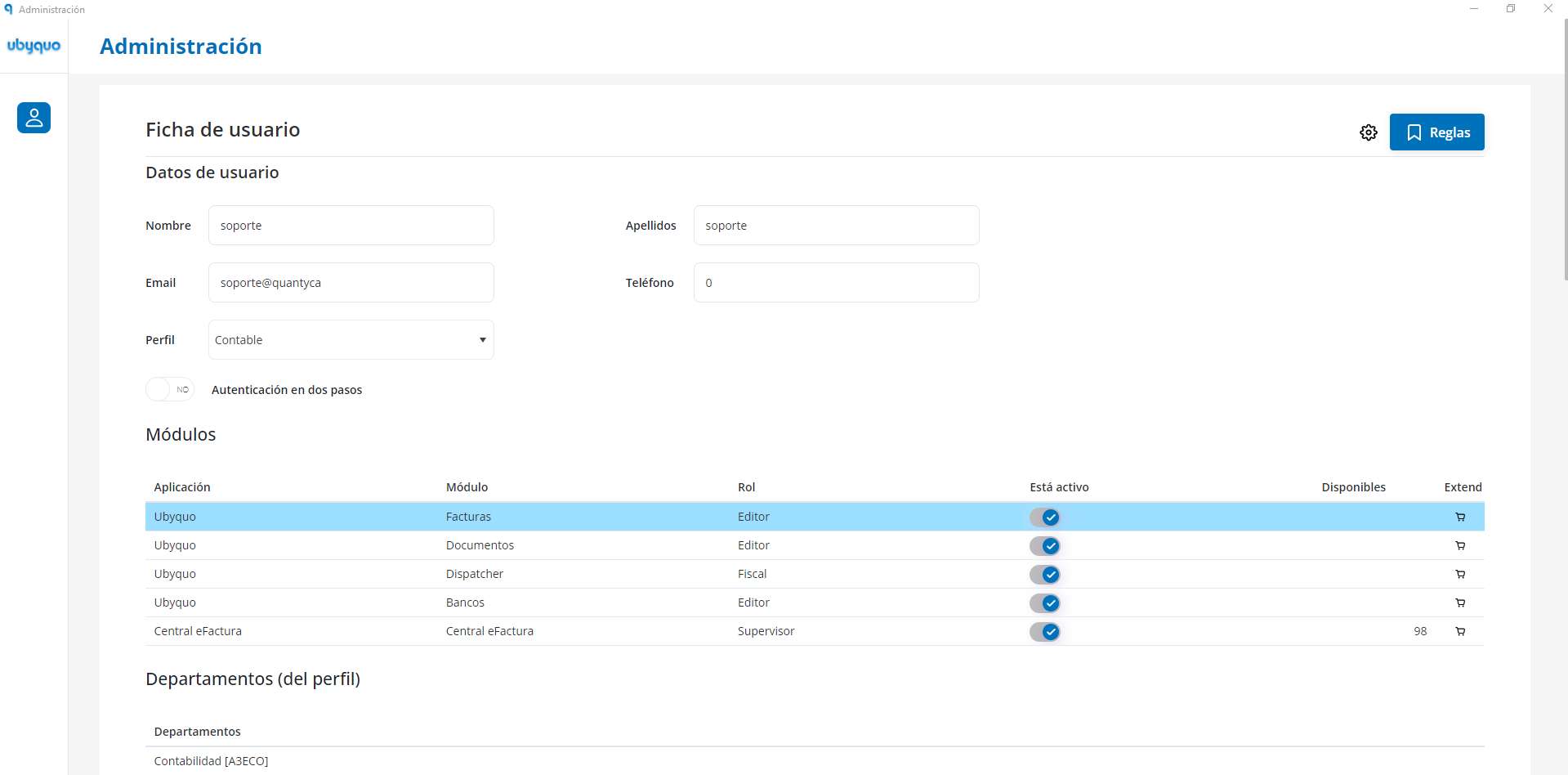Click the Departamentos column header
This screenshot has height=775, width=1568.
click(197, 732)
